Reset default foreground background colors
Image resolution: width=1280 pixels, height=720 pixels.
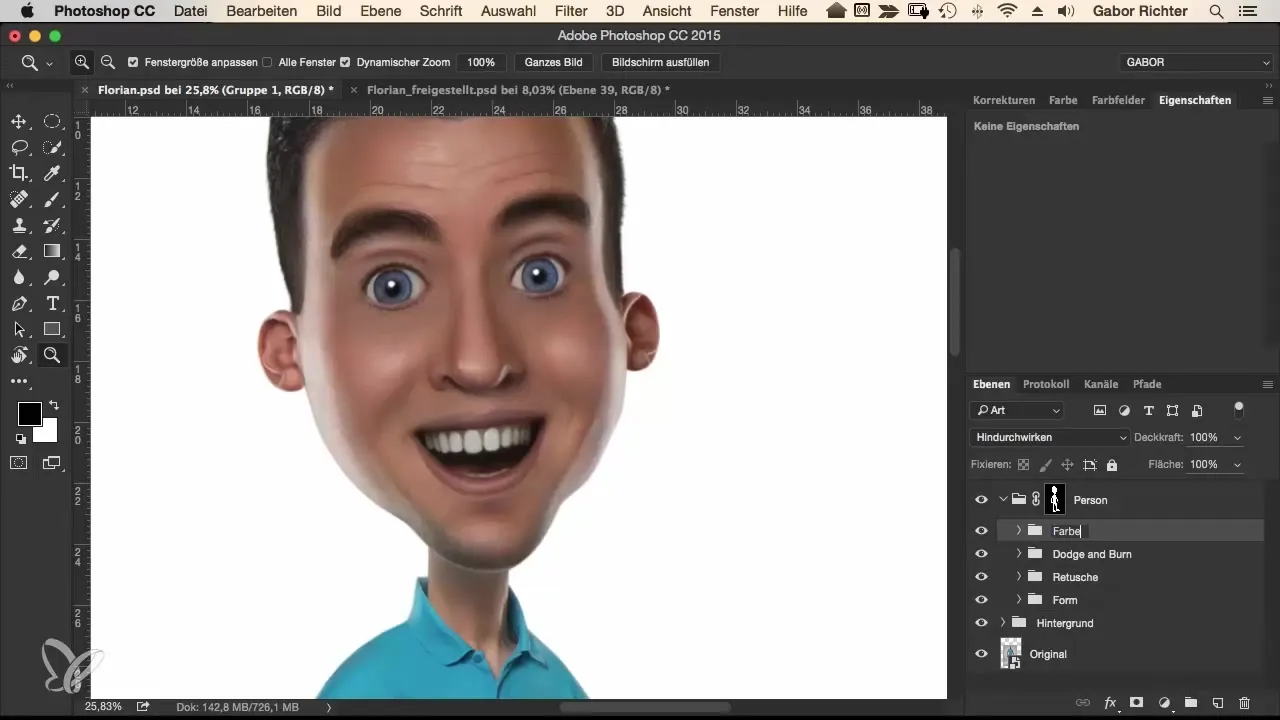[19, 439]
